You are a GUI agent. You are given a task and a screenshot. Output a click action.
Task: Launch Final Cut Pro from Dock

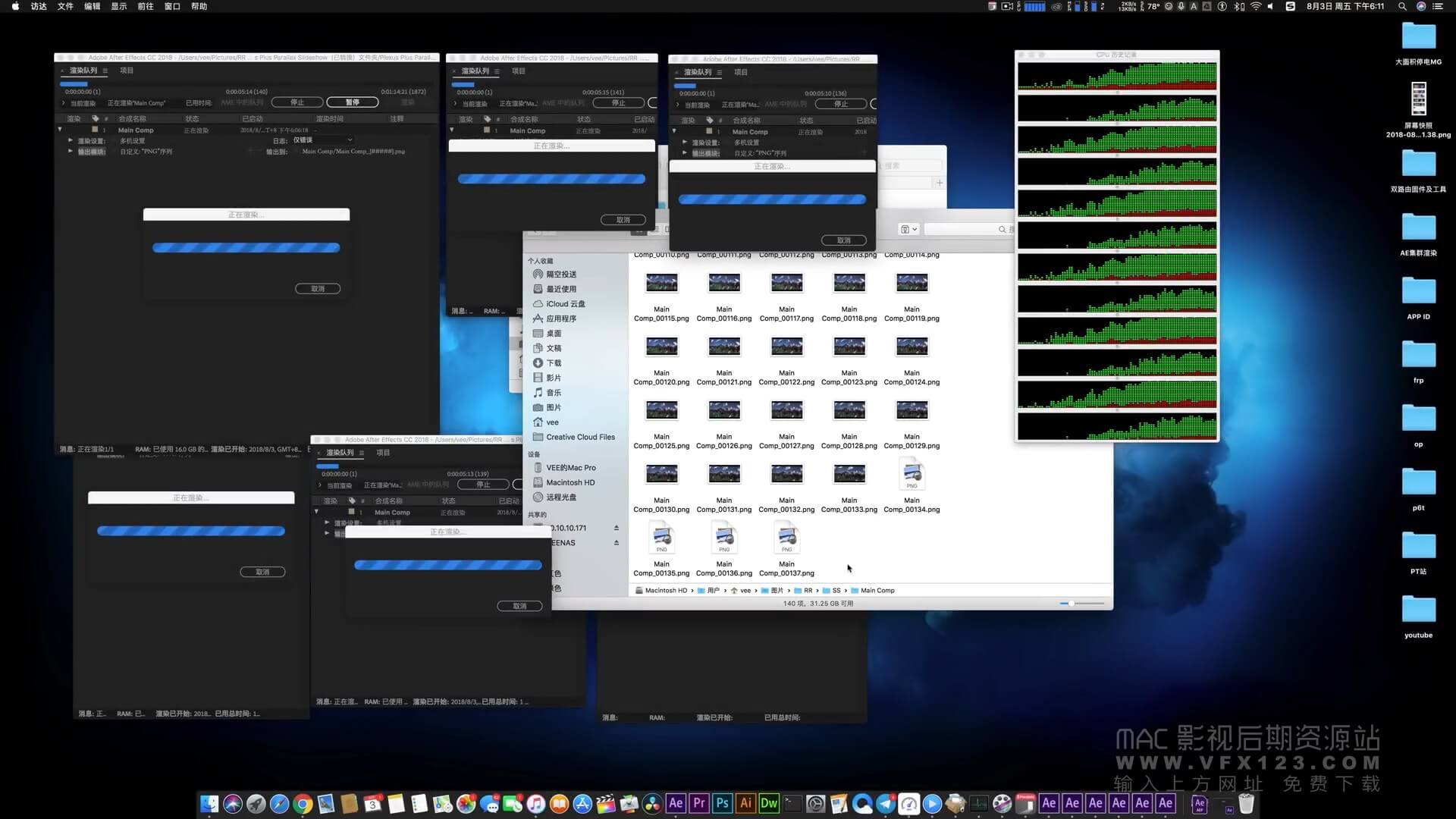point(606,804)
